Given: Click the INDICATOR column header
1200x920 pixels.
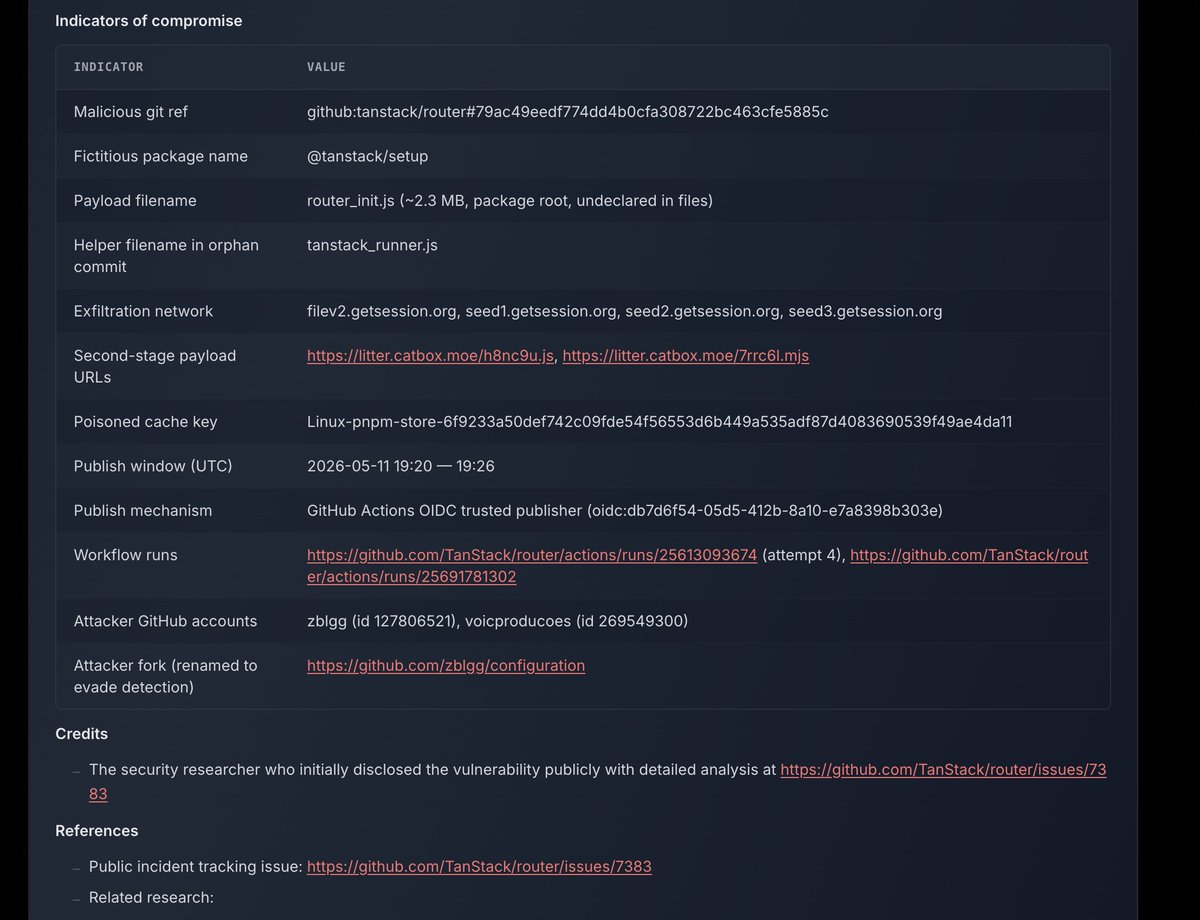Looking at the screenshot, I should tap(108, 67).
